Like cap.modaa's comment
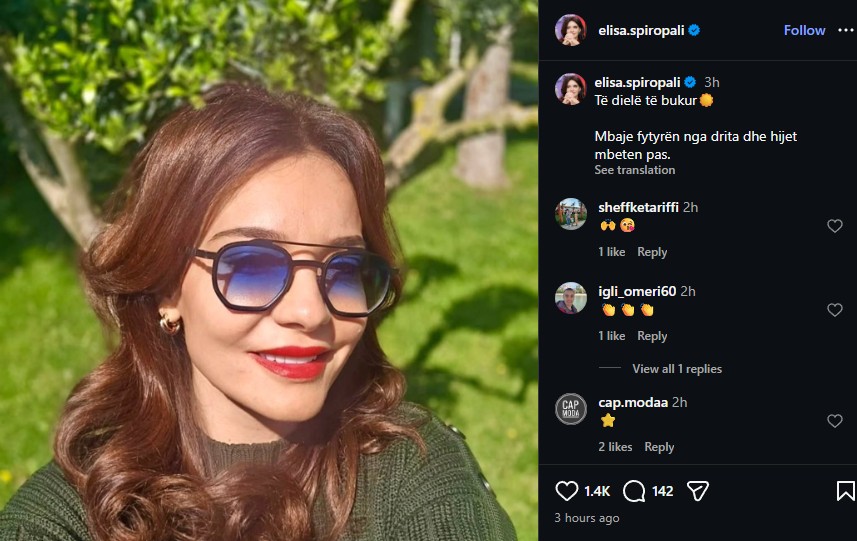The height and width of the screenshot is (541, 857). (835, 422)
